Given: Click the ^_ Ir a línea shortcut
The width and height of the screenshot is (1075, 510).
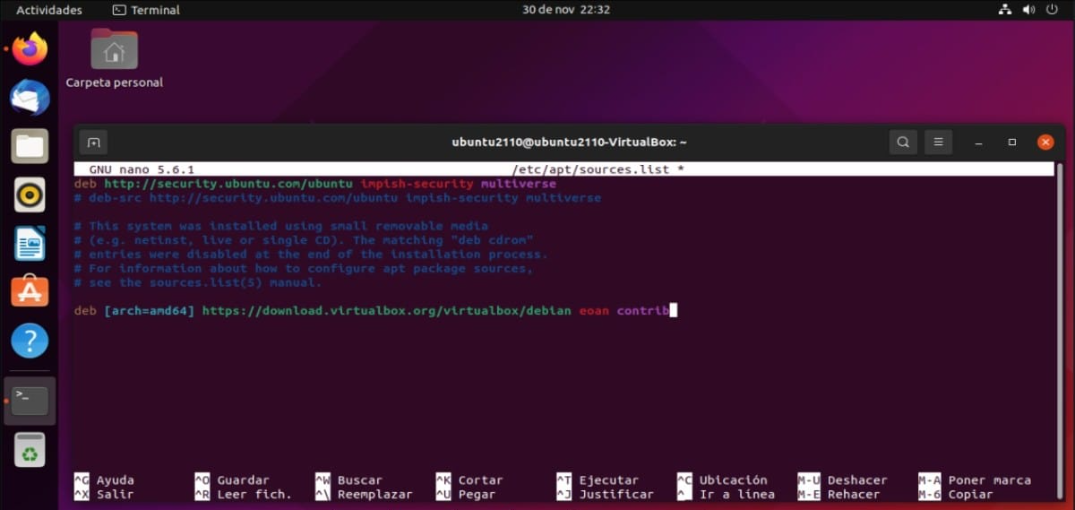Looking at the screenshot, I should pos(726,494).
